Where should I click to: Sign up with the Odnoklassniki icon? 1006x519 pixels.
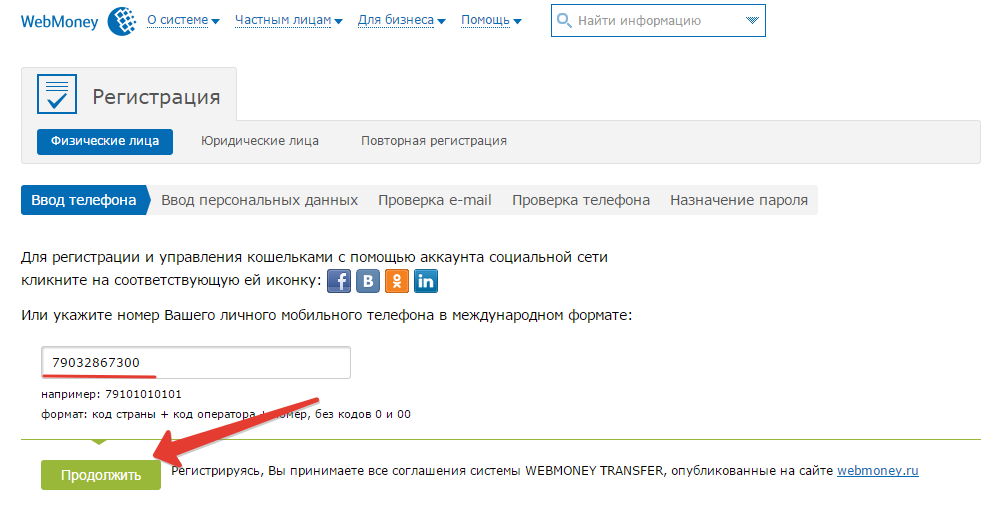point(396,281)
